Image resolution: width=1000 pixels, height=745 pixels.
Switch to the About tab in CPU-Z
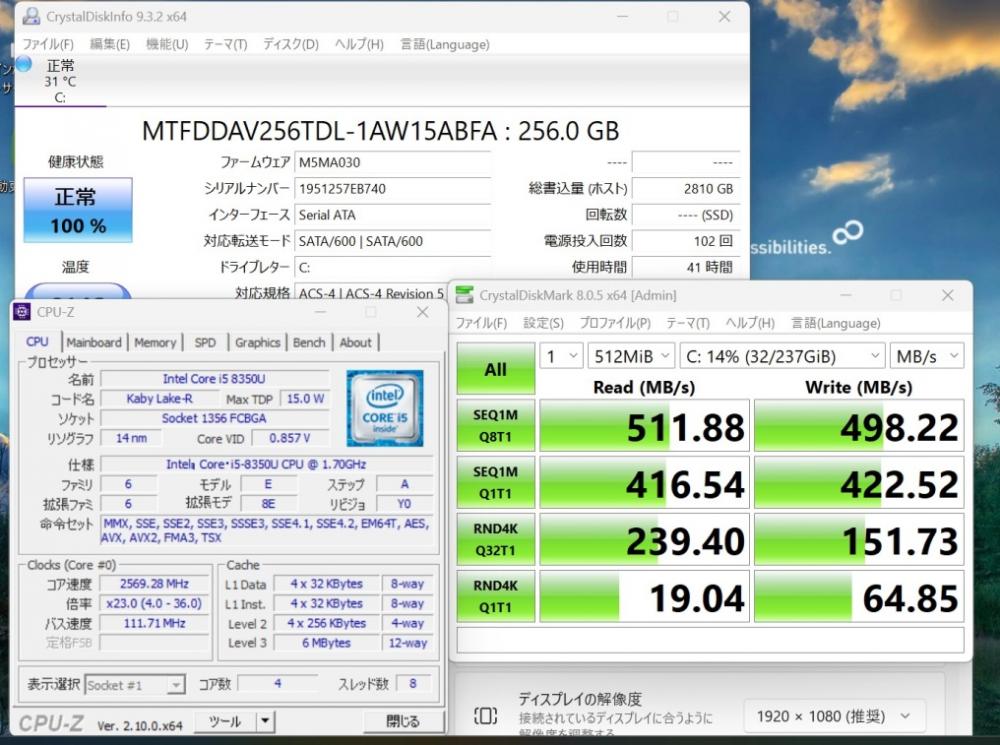pyautogui.click(x=355, y=343)
